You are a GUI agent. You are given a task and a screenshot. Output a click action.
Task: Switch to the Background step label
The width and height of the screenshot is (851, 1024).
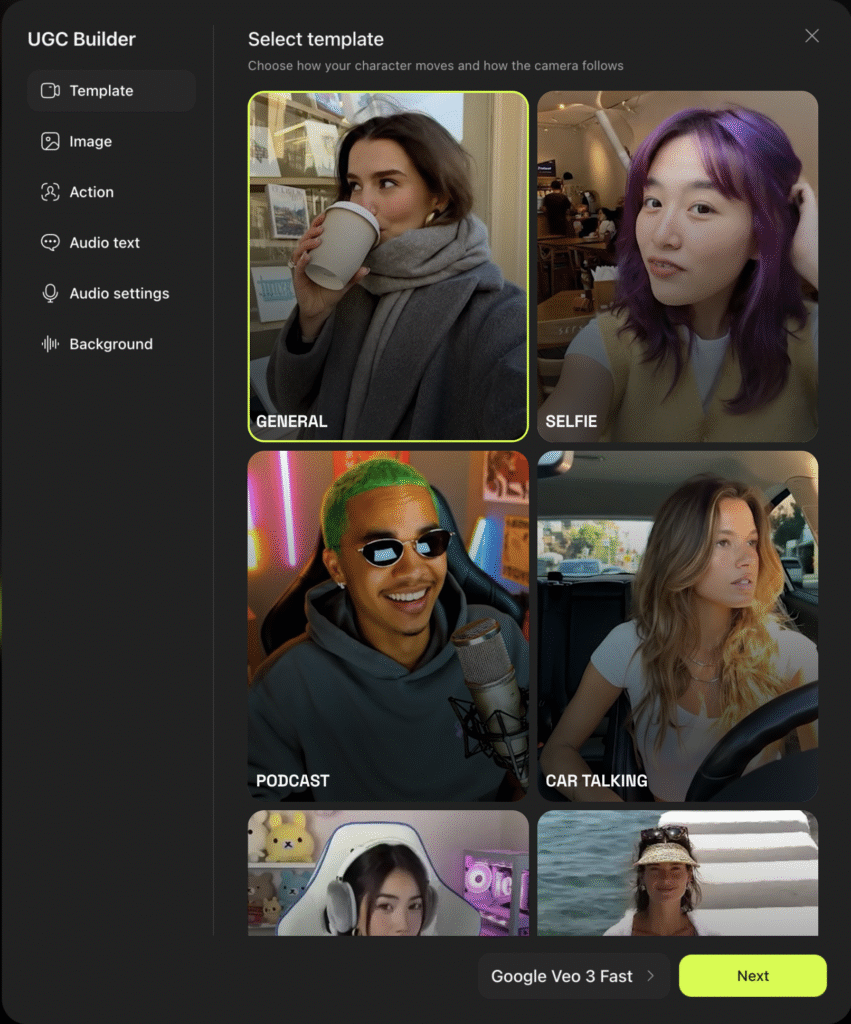(111, 344)
